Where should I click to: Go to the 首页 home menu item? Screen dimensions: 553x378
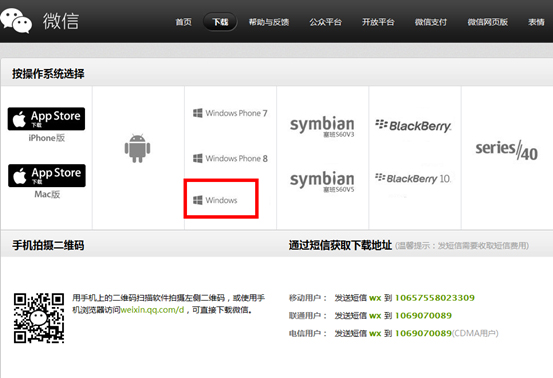coord(183,22)
